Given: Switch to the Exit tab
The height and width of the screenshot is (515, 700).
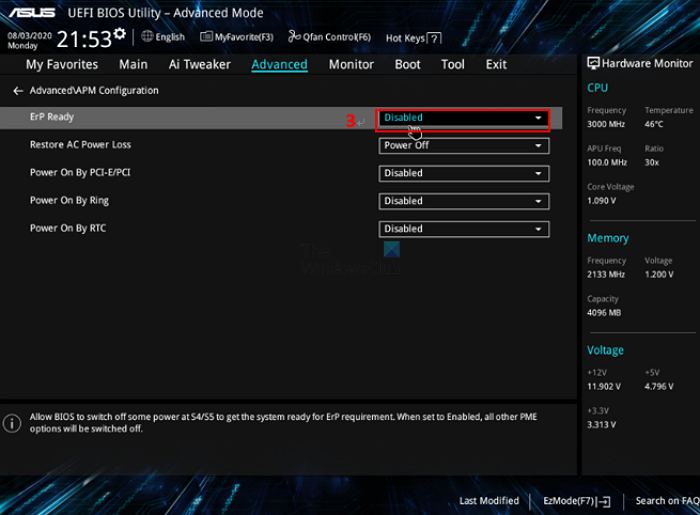Looking at the screenshot, I should 496,65.
